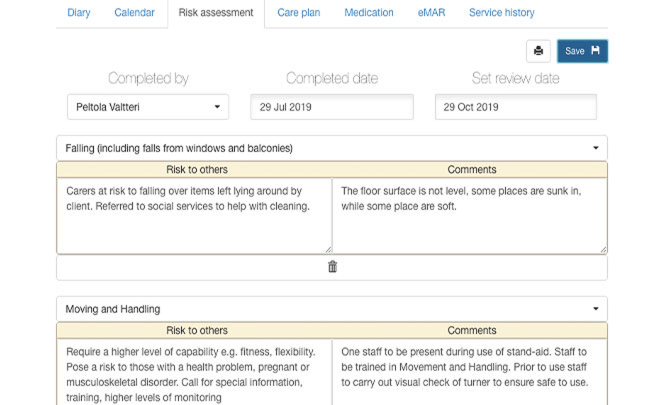The height and width of the screenshot is (405, 650).
Task: Open the Calendar tab
Action: 134,12
